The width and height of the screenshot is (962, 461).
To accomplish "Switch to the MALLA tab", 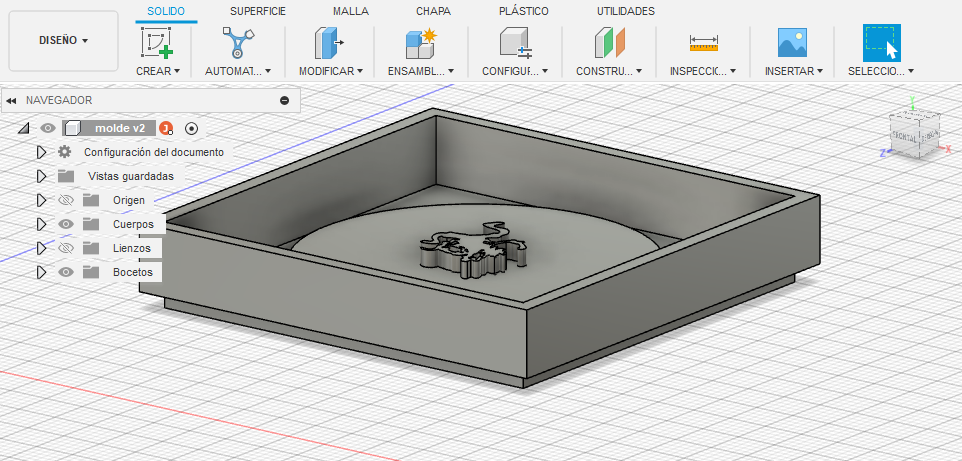I will (x=351, y=11).
